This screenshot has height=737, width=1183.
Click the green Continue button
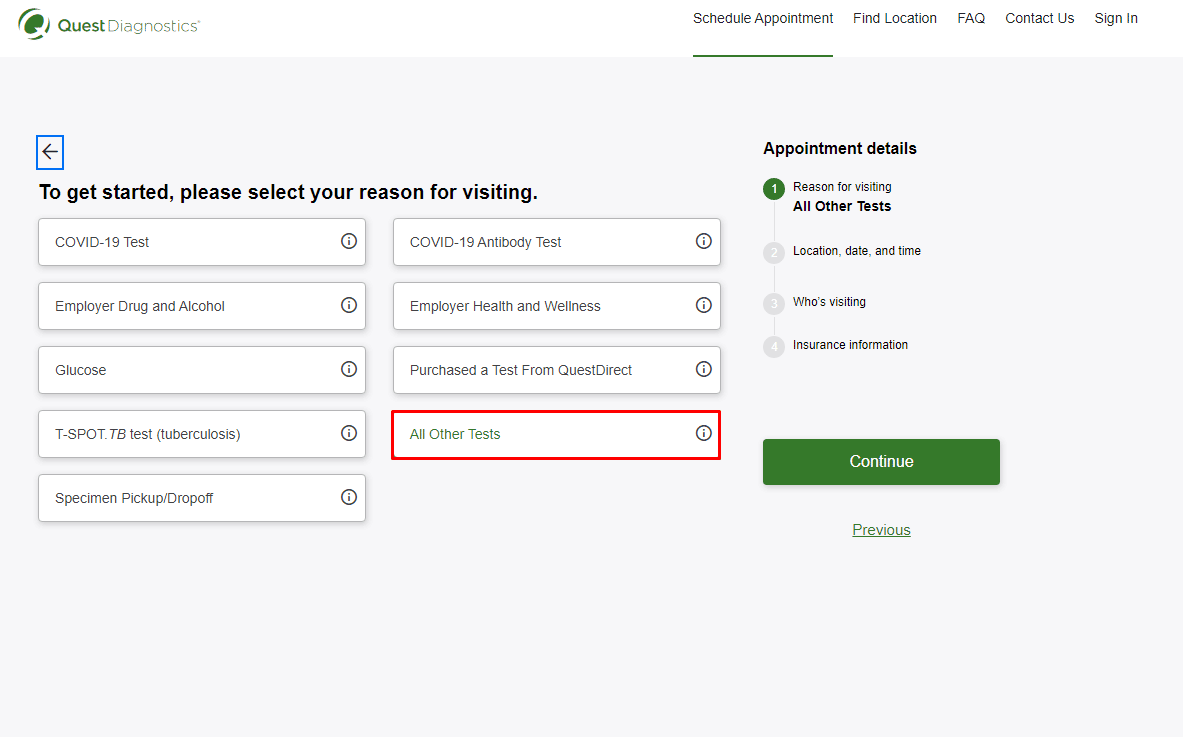(x=881, y=462)
